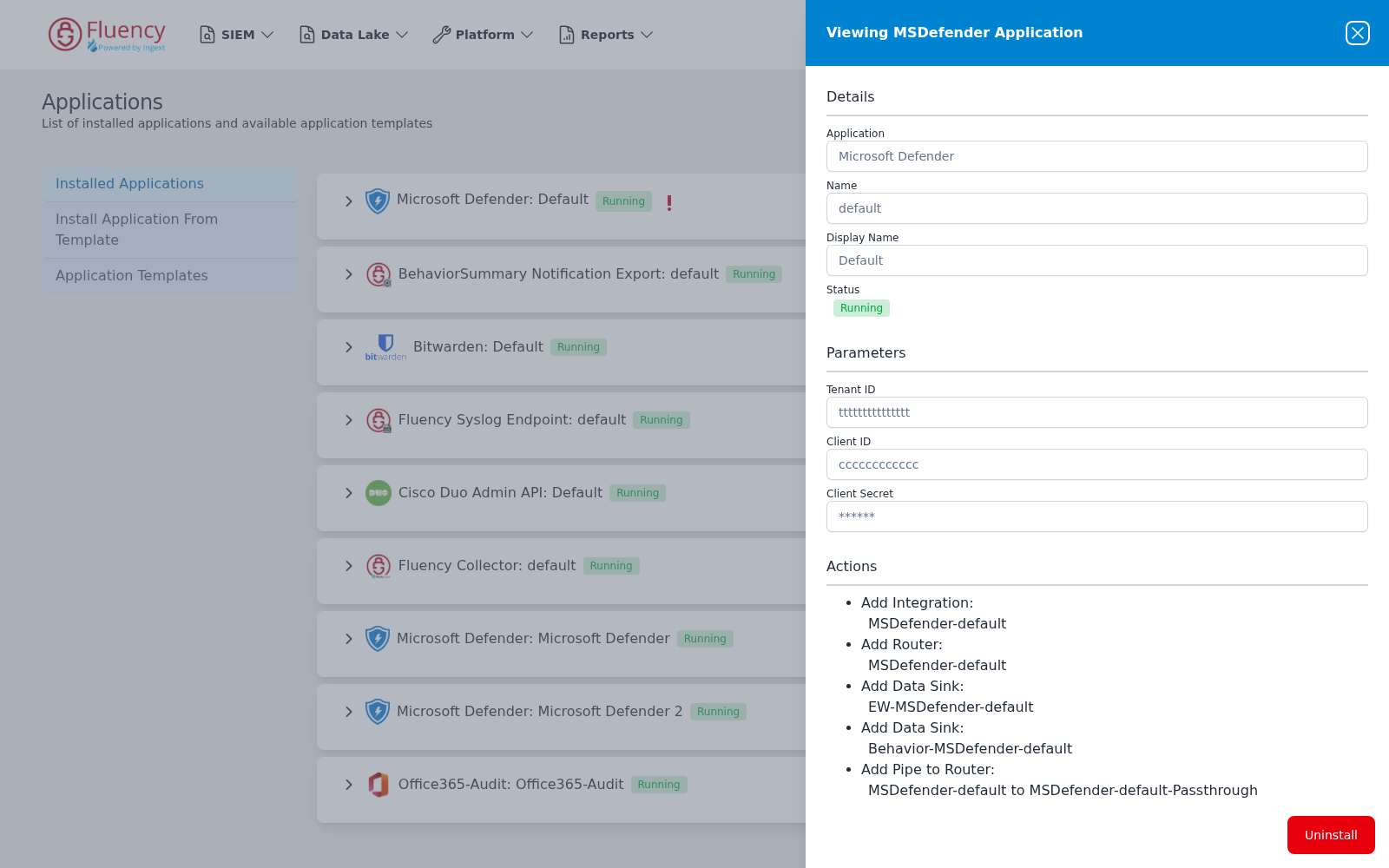This screenshot has width=1389, height=868.
Task: Click the Running badge on Office365-Audit
Action: point(659,785)
